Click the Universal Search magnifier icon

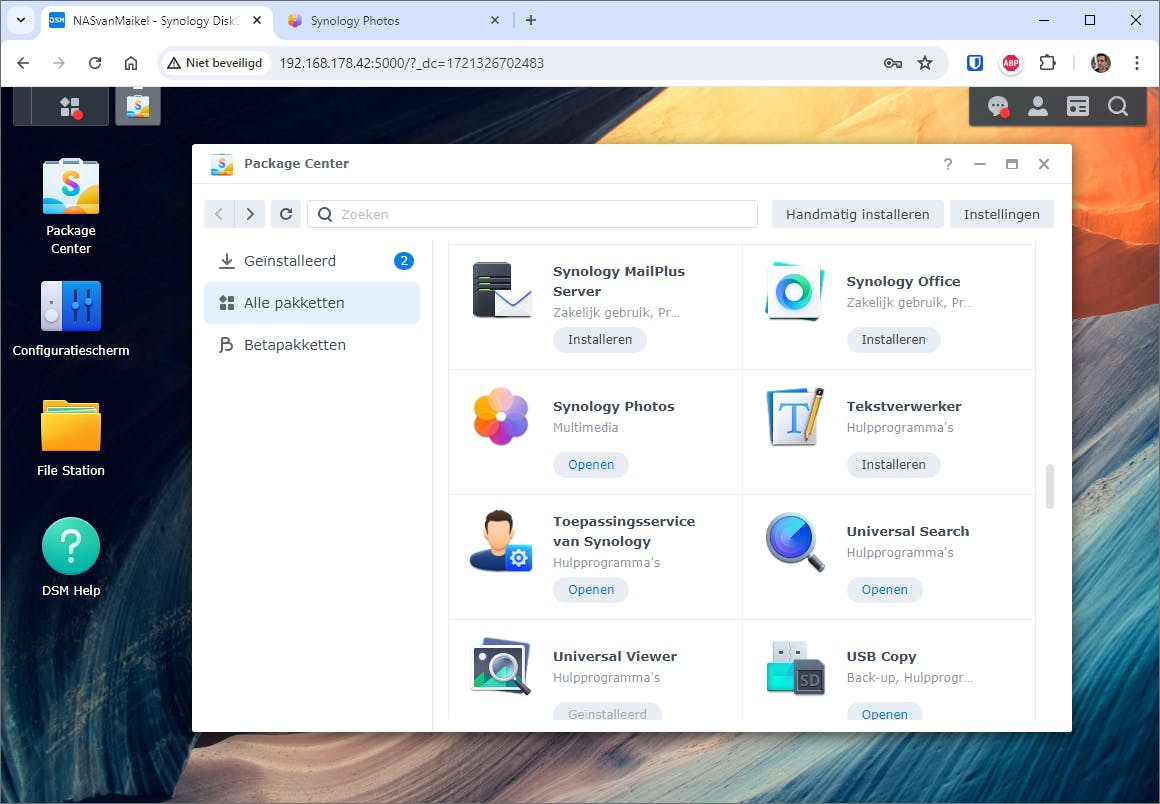point(795,541)
